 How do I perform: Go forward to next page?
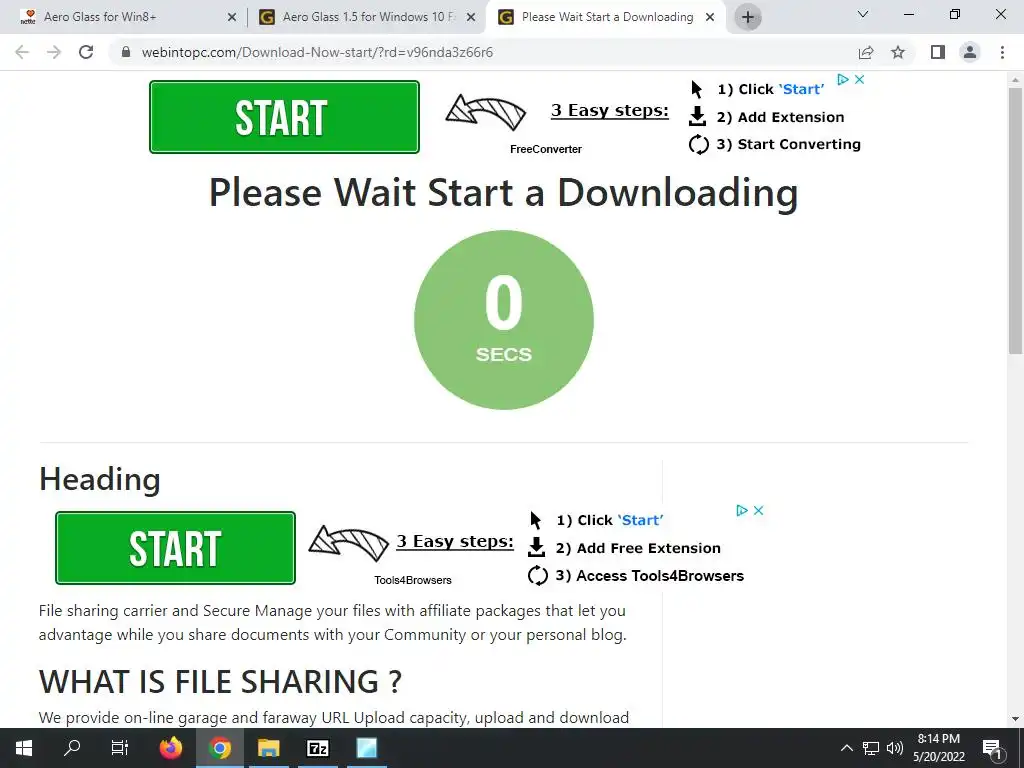click(x=54, y=52)
